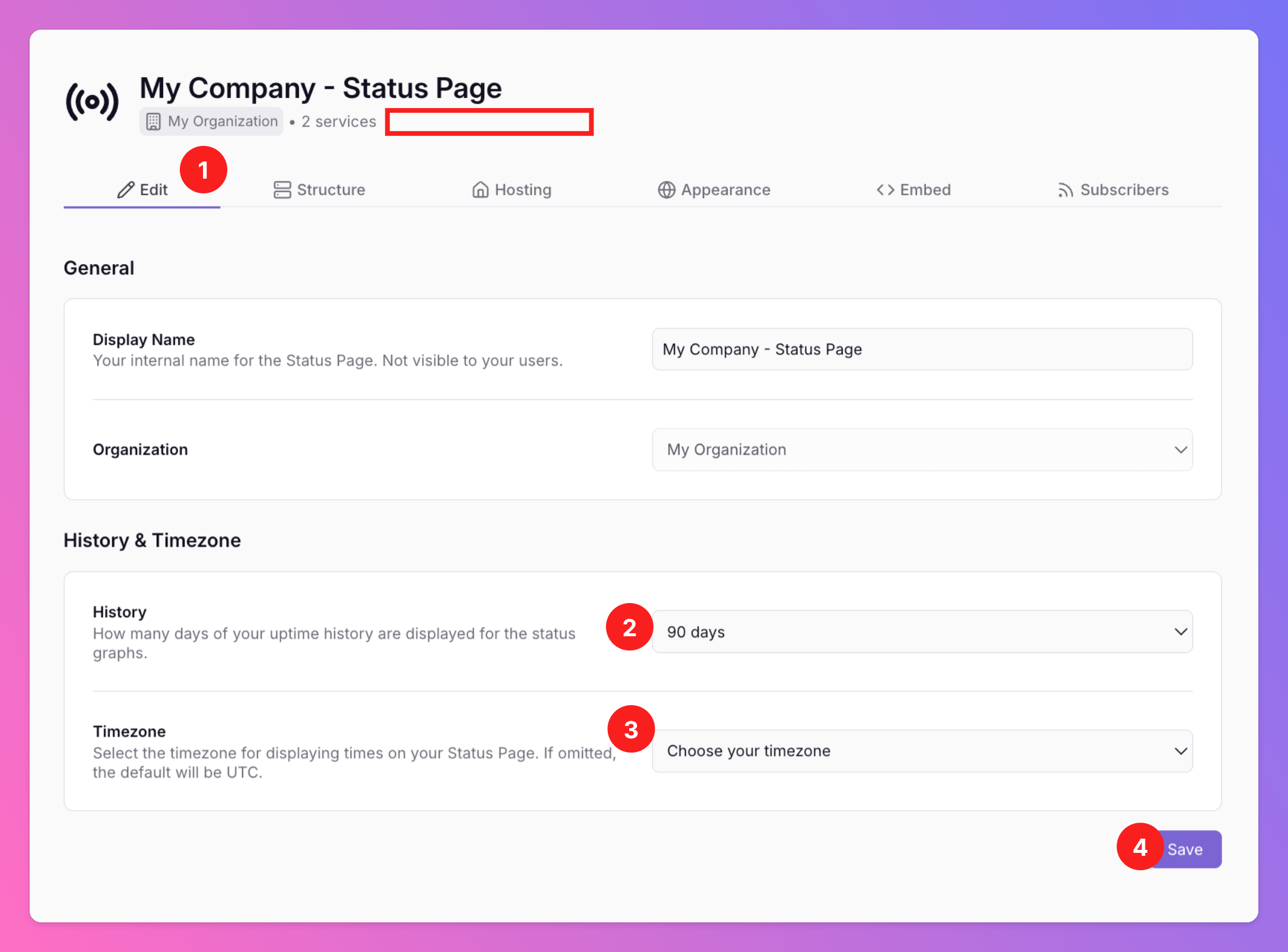Click the globe icon beside Appearance

(667, 190)
